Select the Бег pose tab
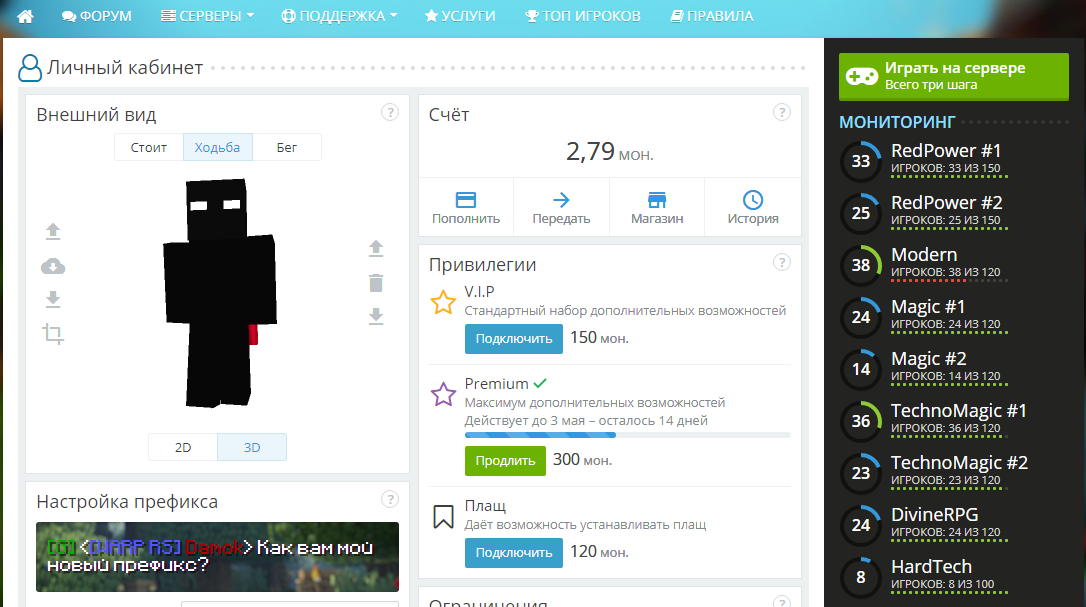Screen dimensions: 1086x607 (287, 148)
